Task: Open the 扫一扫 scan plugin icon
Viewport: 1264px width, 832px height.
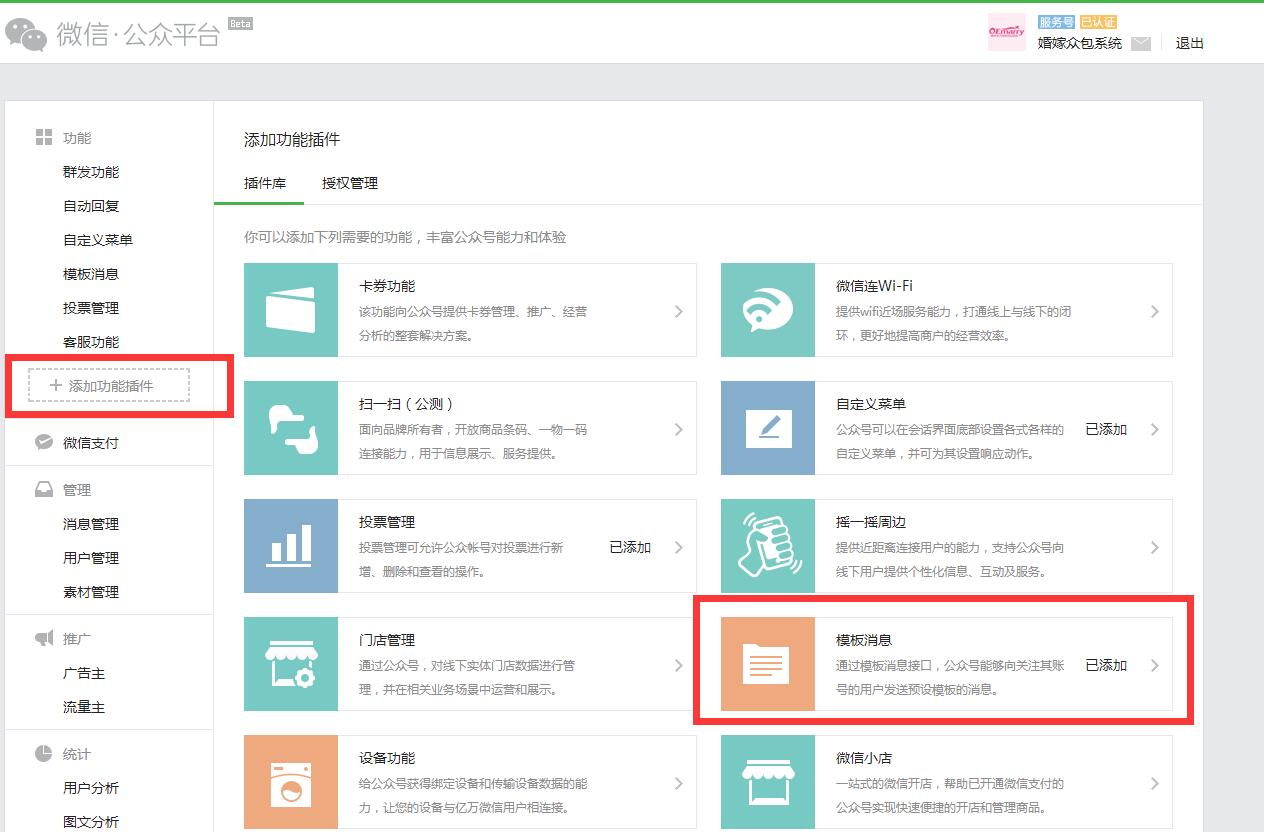Action: click(290, 429)
